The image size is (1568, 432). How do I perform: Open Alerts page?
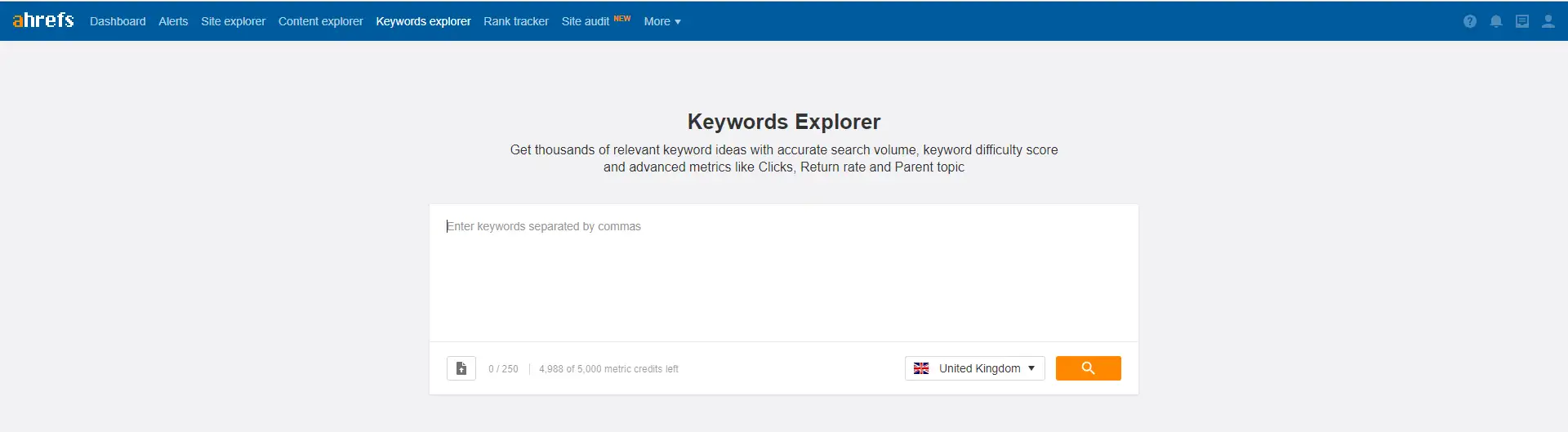[x=173, y=21]
